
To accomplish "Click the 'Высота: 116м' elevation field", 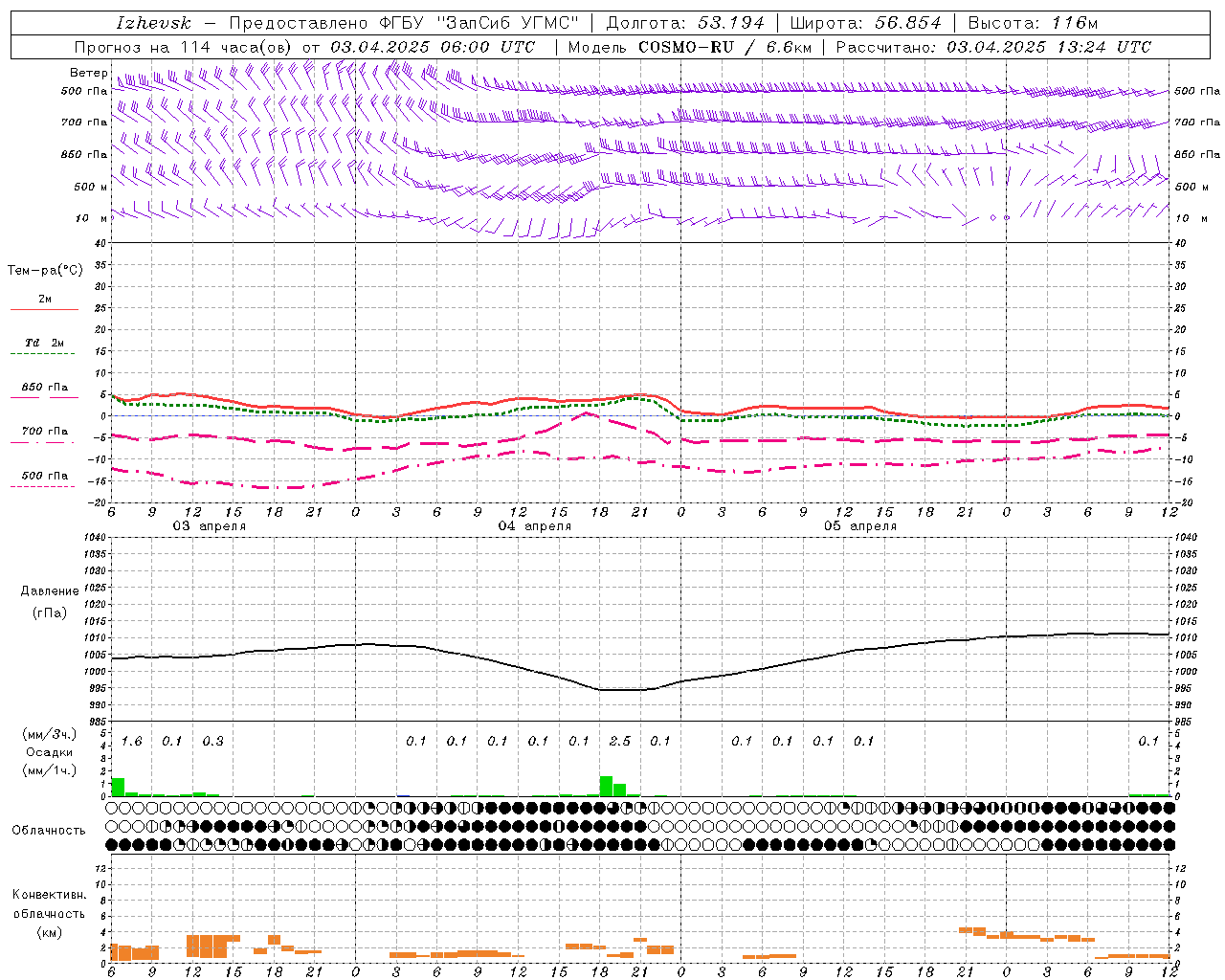I will click(1033, 23).
